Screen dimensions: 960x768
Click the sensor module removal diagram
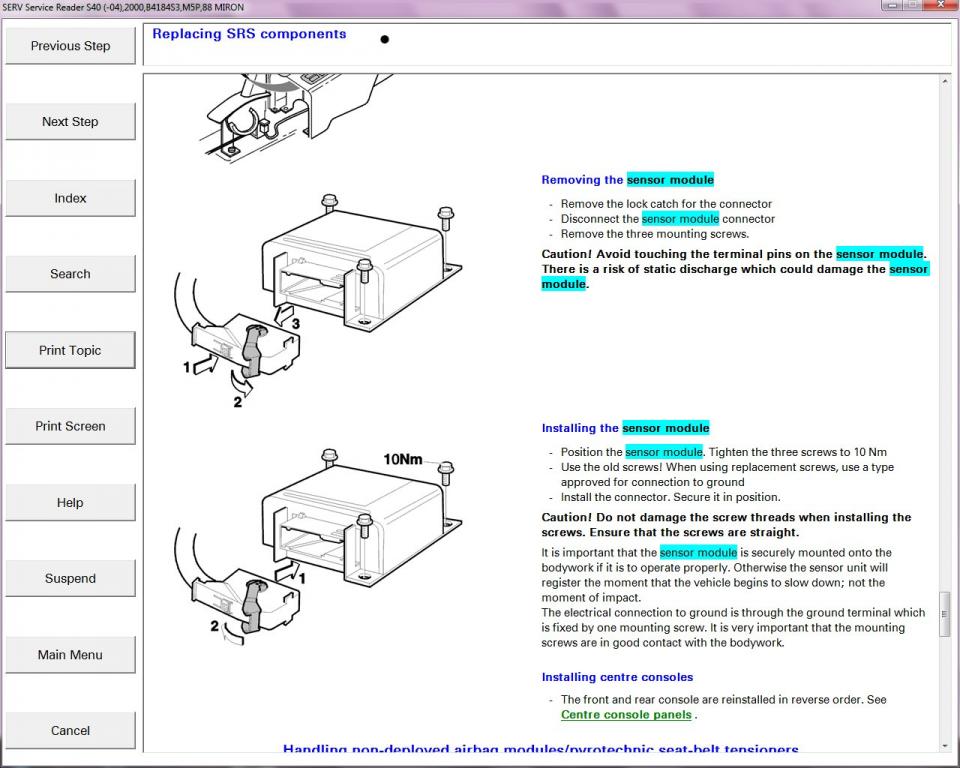coord(318,300)
